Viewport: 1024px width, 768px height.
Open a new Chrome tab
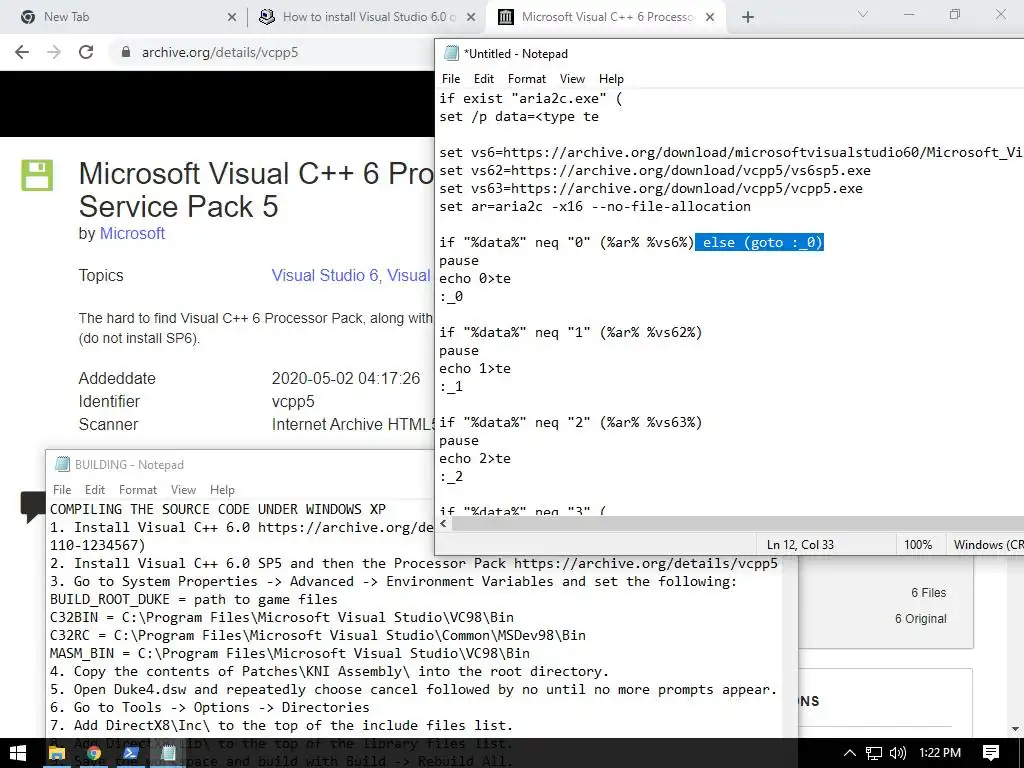point(748,17)
